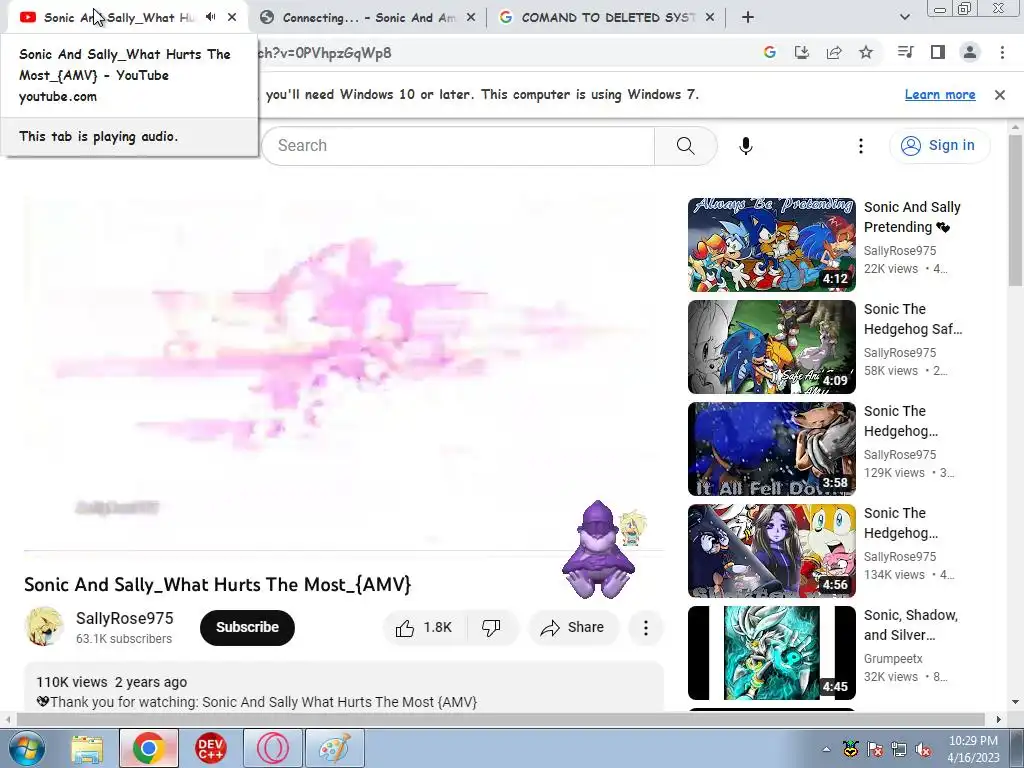1024x768 pixels.
Task: Open Sonic The Hedgehog Saf... title
Action: pos(913,319)
